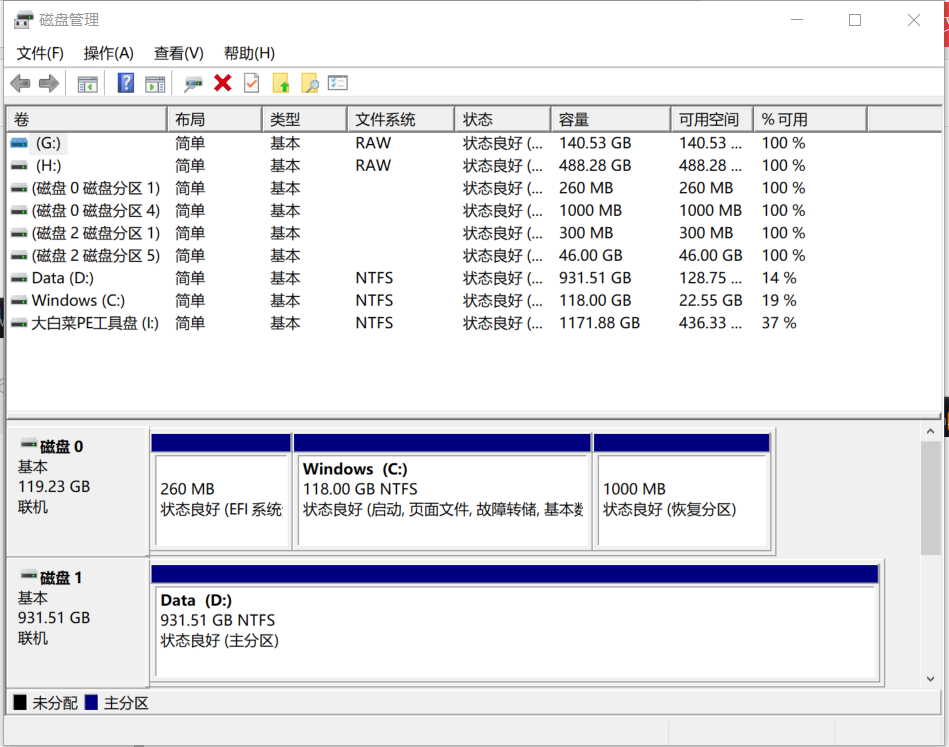Open Help via the blue question-mark icon
The image size is (949, 747).
pyautogui.click(x=125, y=83)
